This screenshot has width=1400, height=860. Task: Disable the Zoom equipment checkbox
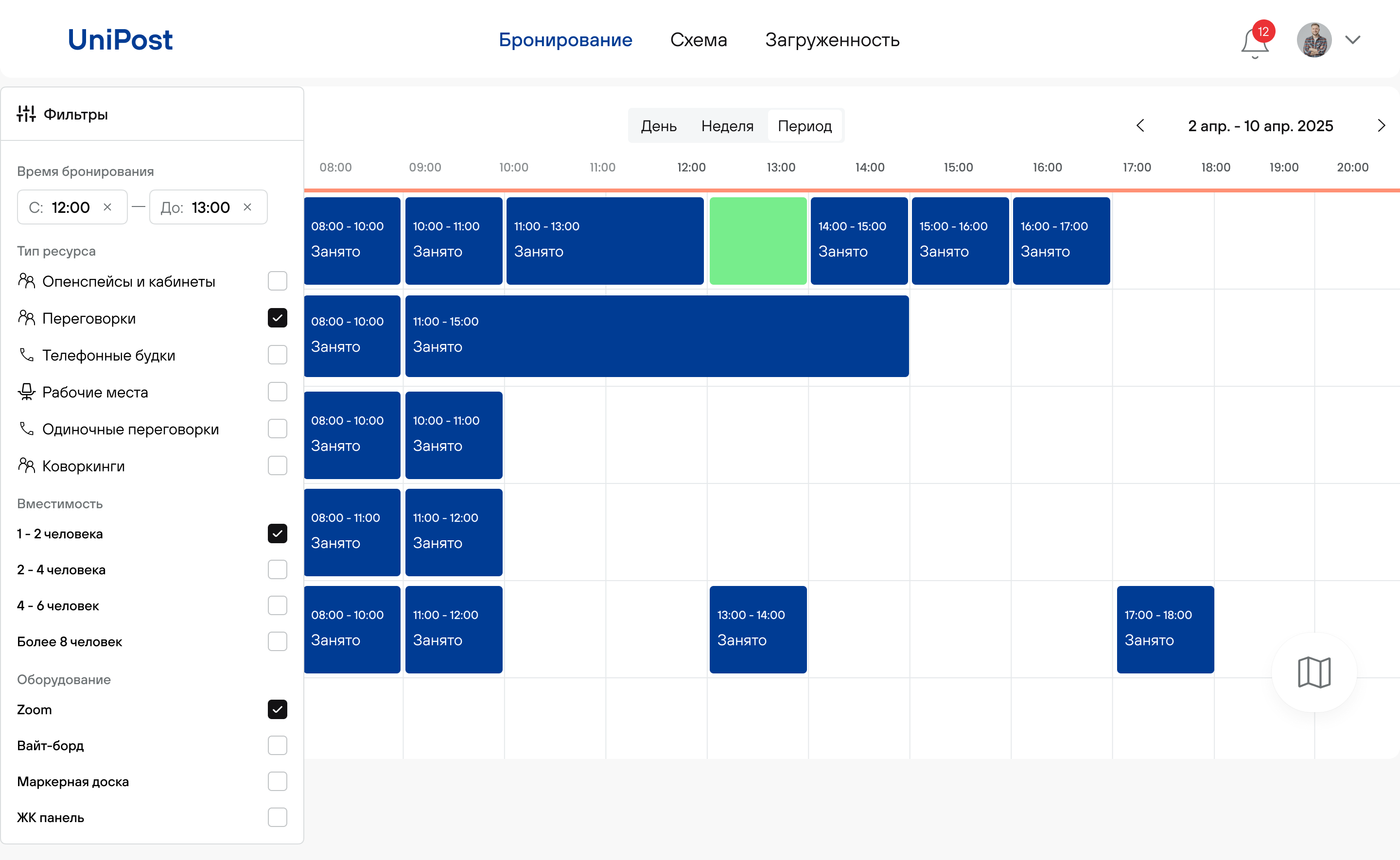coord(277,709)
